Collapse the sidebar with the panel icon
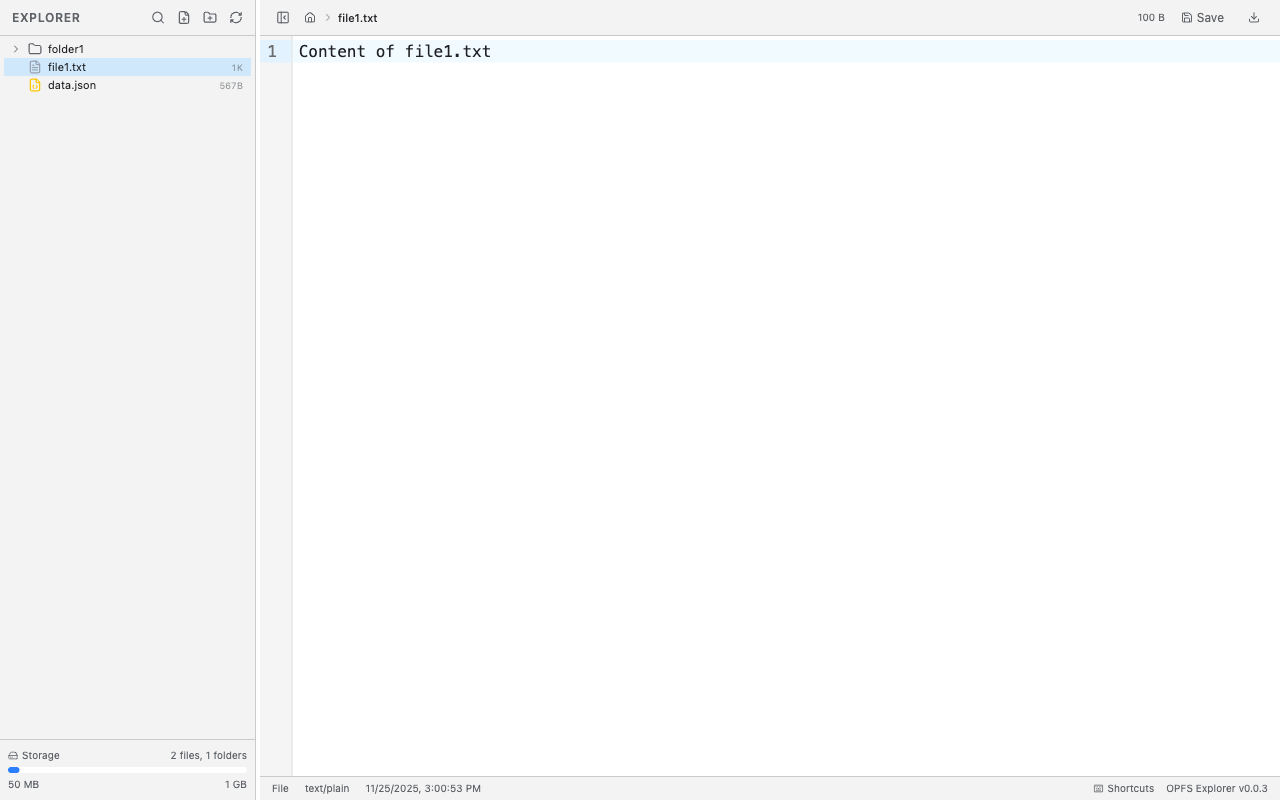This screenshot has height=800, width=1280. click(283, 17)
